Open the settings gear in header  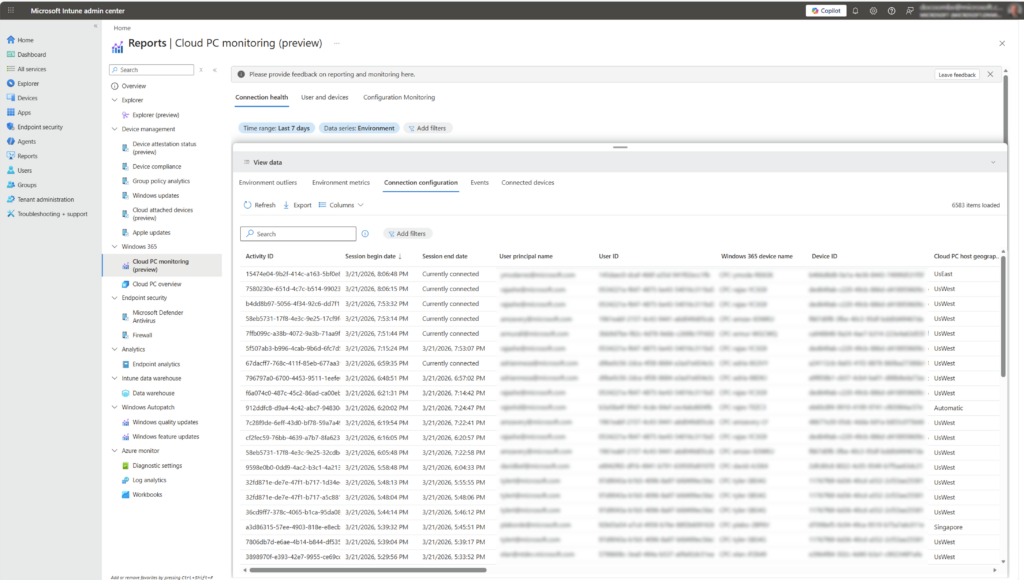coord(873,11)
